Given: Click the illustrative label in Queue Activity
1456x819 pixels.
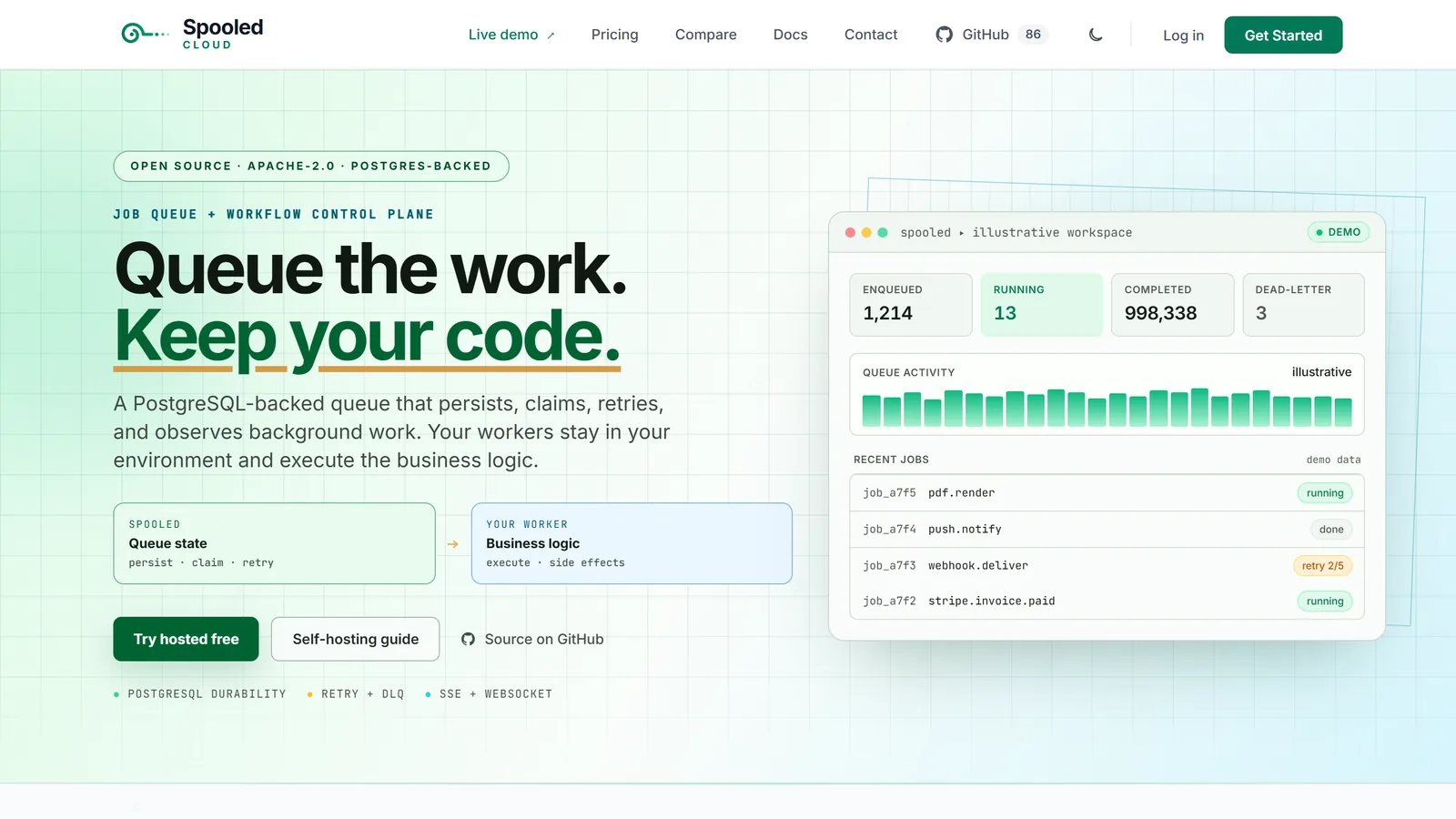Looking at the screenshot, I should click(1321, 371).
